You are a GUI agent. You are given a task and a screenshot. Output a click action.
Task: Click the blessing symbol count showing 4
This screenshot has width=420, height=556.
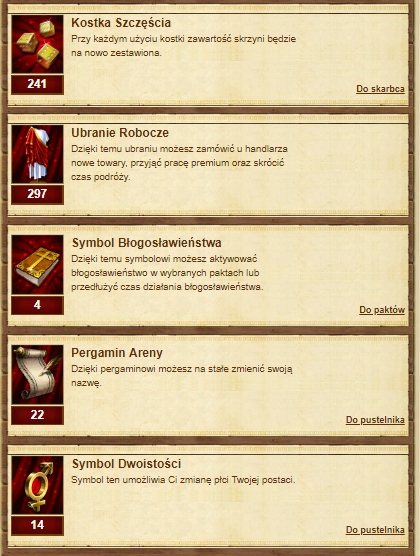click(x=37, y=305)
